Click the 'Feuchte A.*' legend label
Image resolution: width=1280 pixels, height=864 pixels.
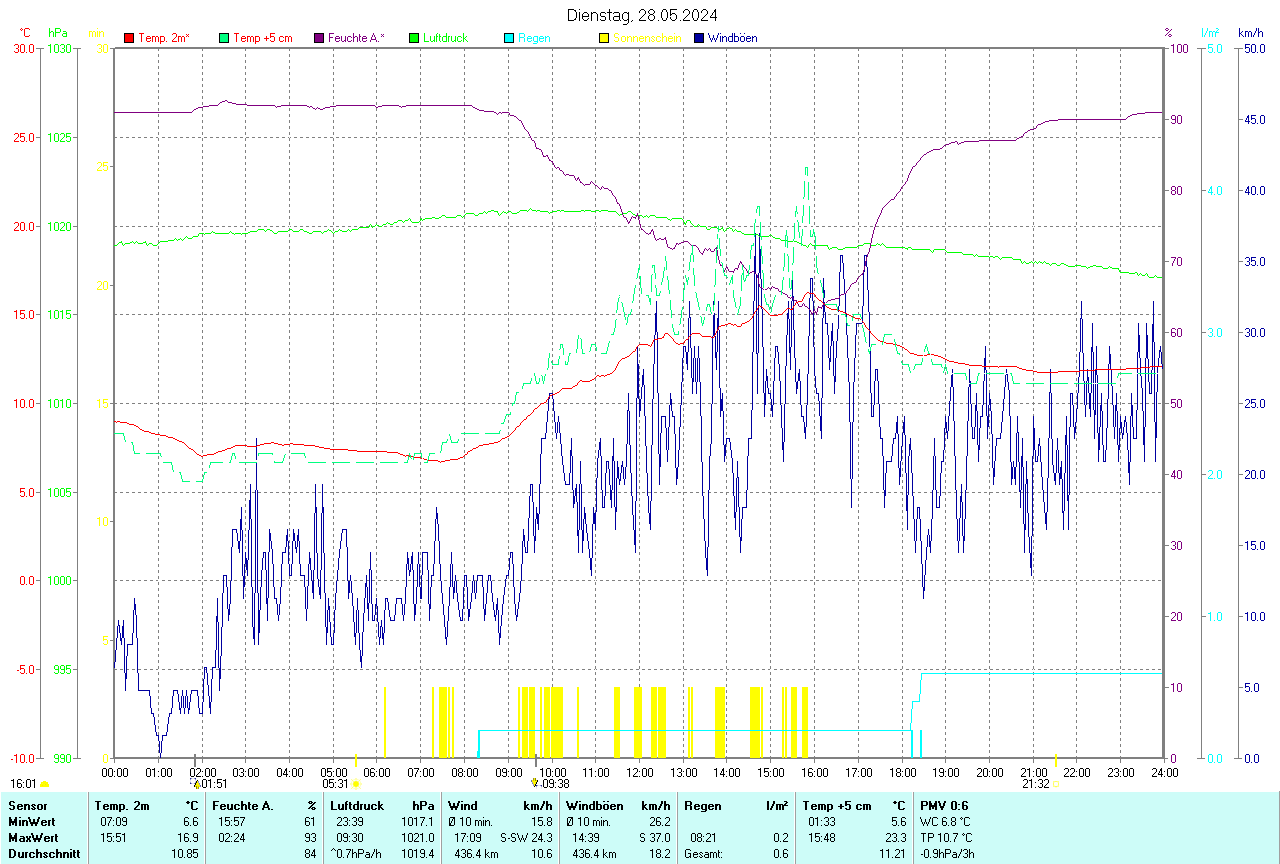tap(356, 38)
